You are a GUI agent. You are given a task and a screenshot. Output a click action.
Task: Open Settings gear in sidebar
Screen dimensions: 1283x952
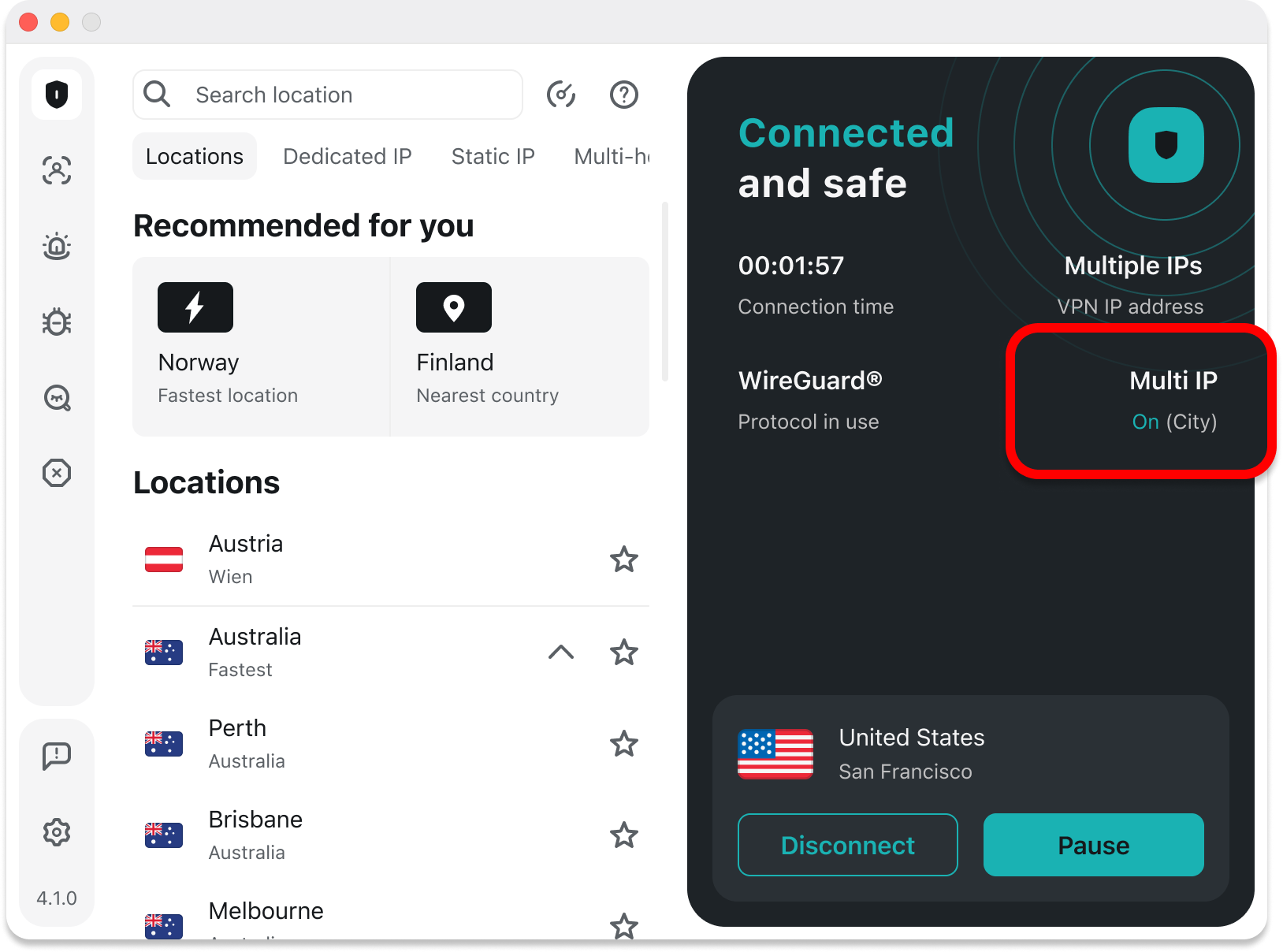click(x=57, y=831)
